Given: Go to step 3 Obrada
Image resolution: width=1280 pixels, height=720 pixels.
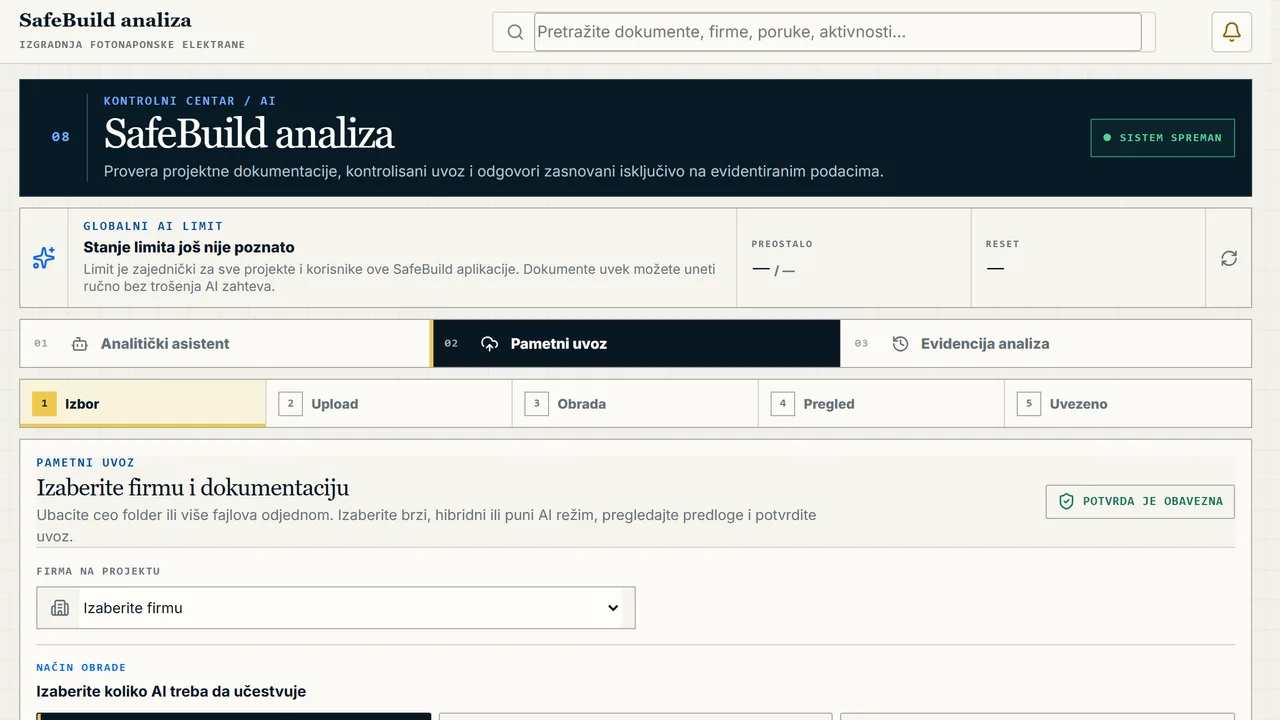Looking at the screenshot, I should 635,404.
